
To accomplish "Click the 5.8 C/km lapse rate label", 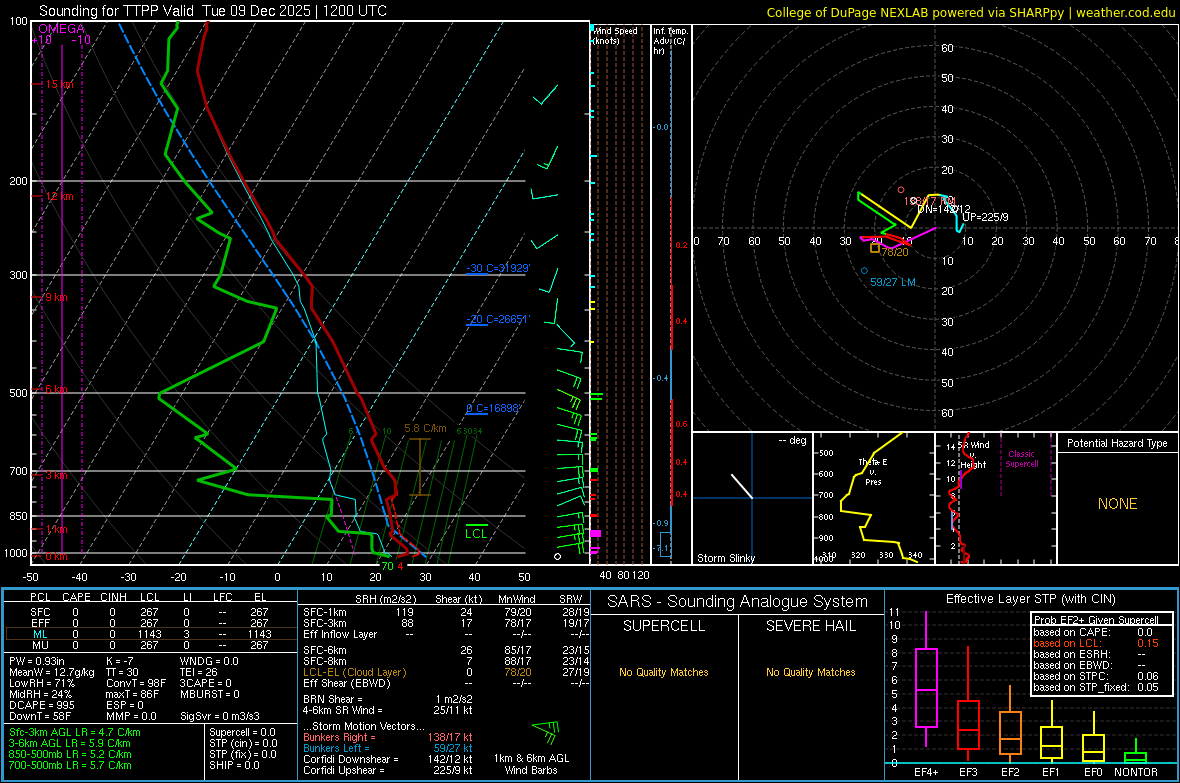I will [x=425, y=428].
